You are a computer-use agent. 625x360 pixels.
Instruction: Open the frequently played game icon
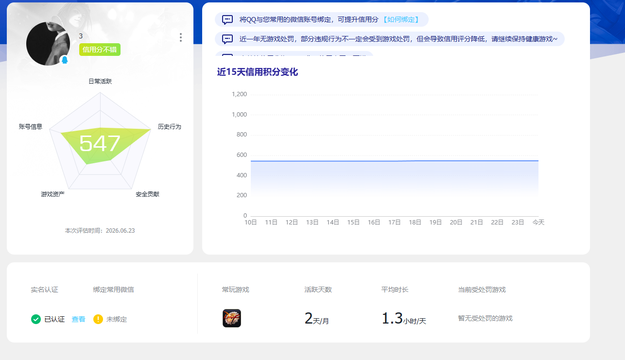(x=232, y=318)
